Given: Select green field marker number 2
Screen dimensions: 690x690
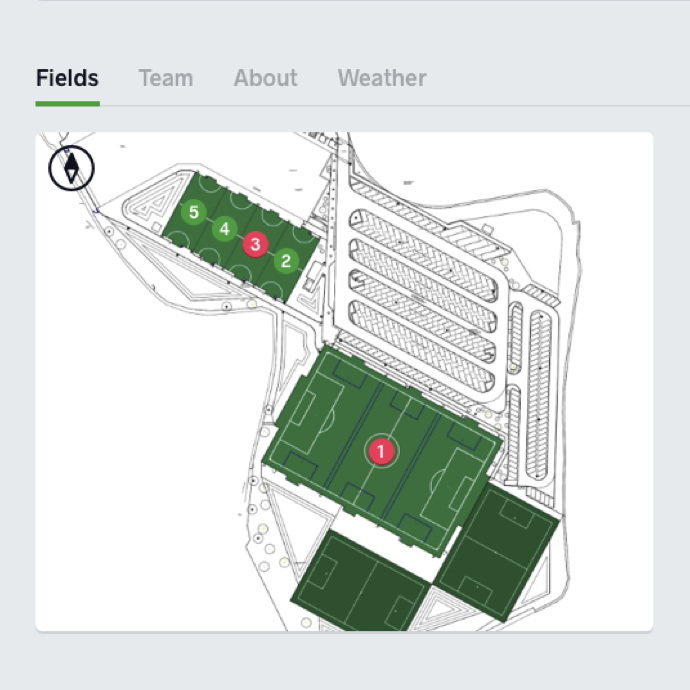Looking at the screenshot, I should [286, 262].
